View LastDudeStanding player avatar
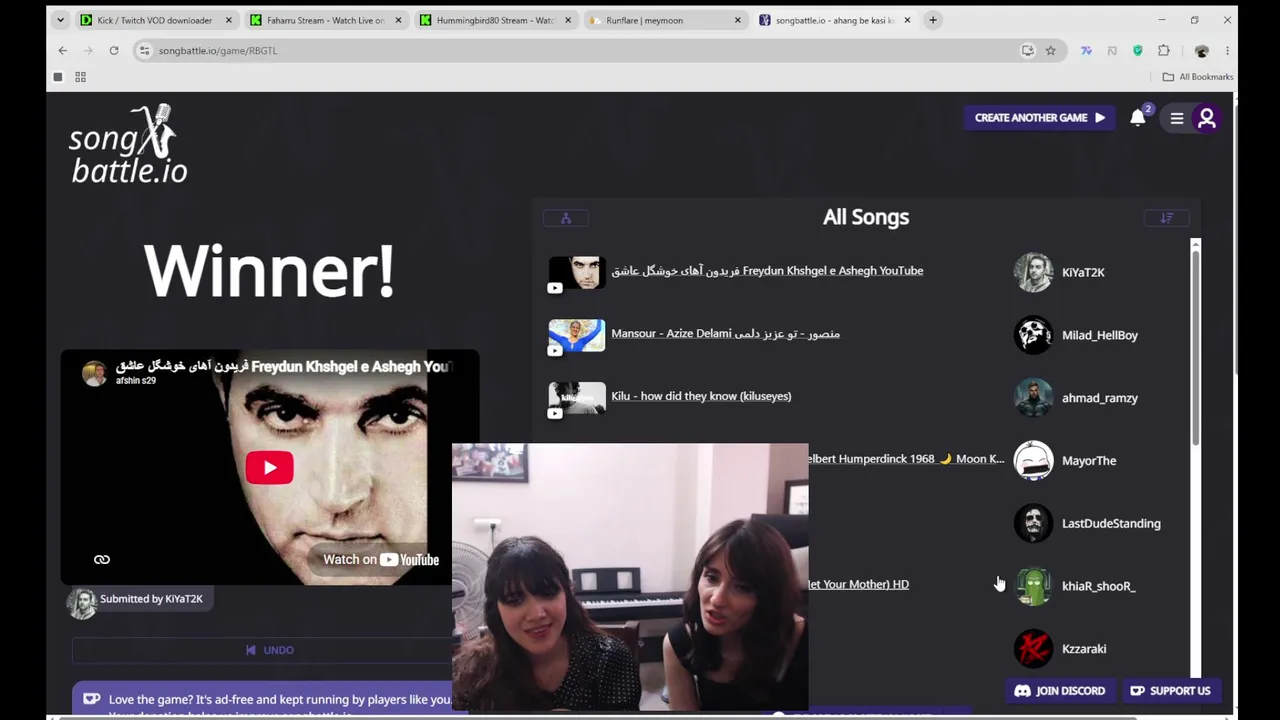 tap(1033, 523)
